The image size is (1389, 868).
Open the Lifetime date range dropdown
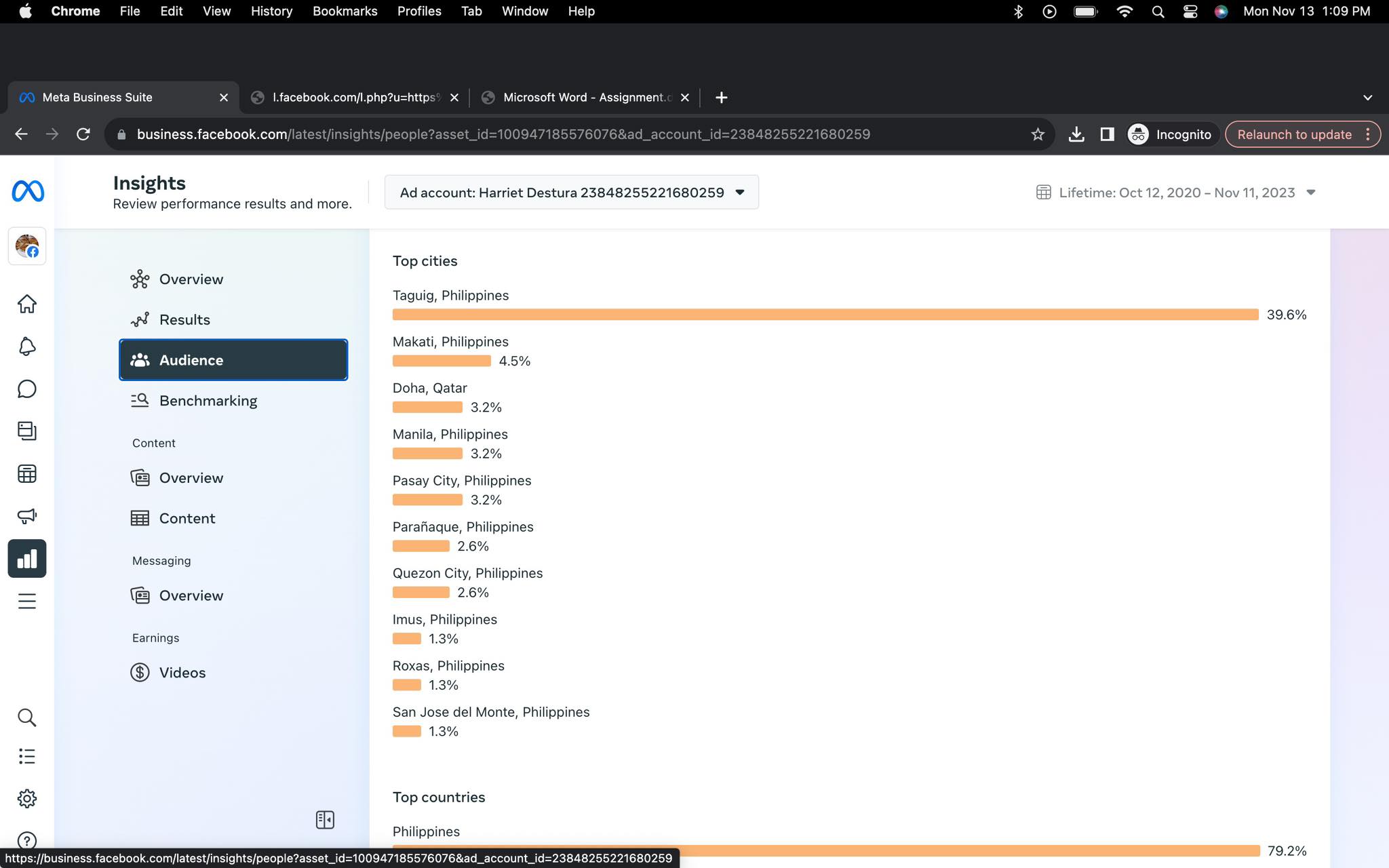pyautogui.click(x=1176, y=193)
